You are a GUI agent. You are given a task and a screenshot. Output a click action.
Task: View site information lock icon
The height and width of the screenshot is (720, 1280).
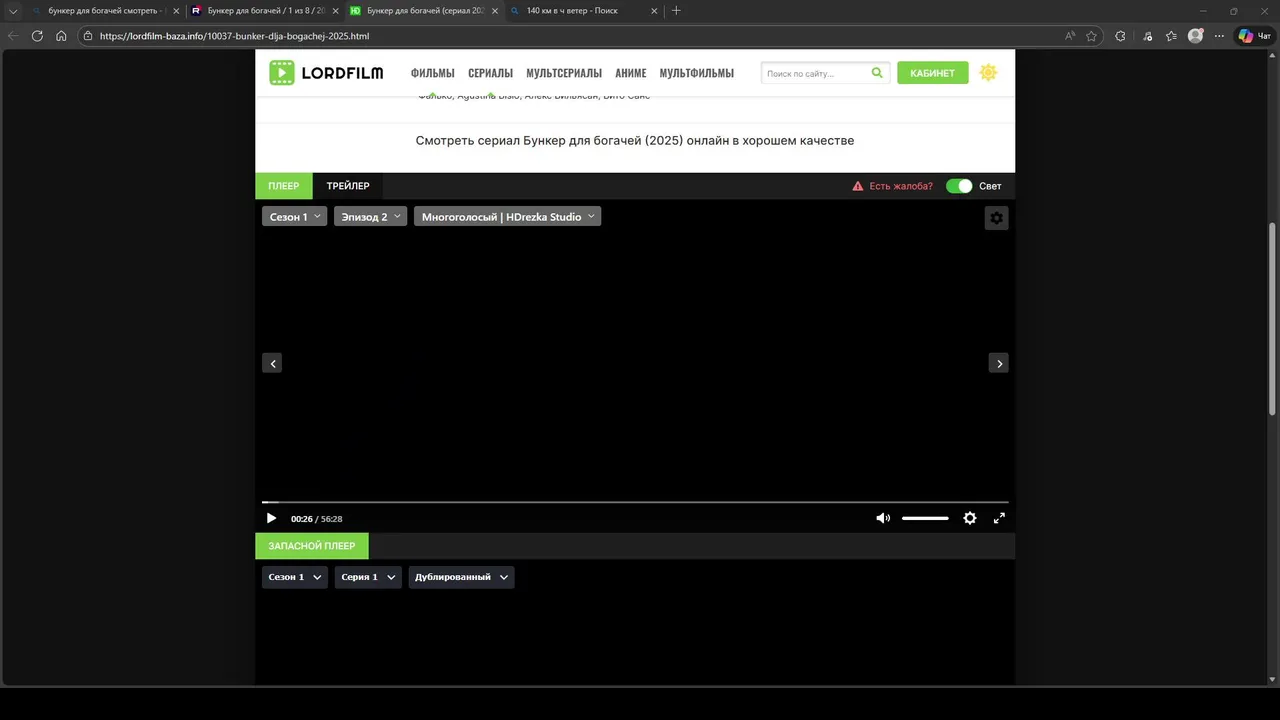coord(88,36)
